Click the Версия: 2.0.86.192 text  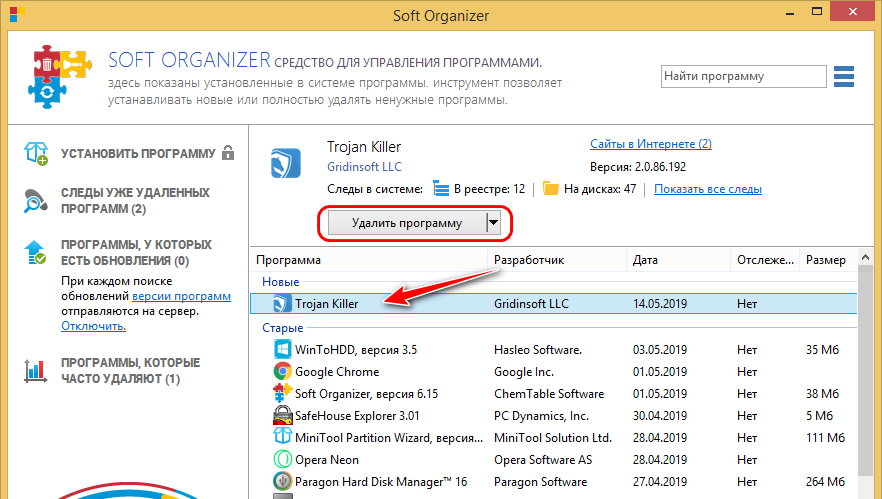(x=638, y=167)
